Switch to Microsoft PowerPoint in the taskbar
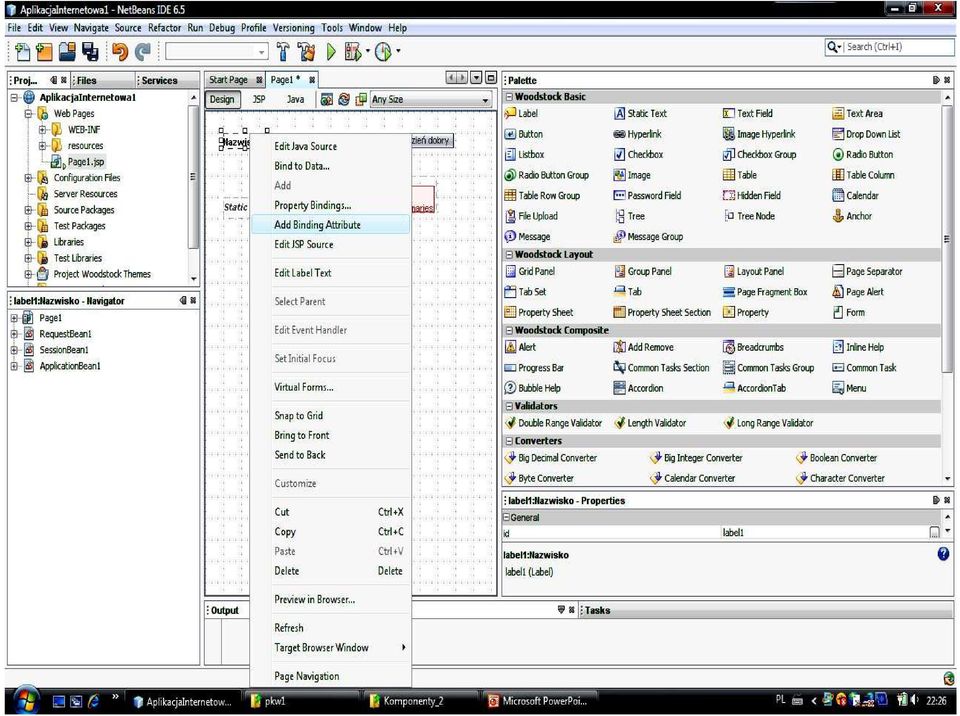 click(x=539, y=701)
